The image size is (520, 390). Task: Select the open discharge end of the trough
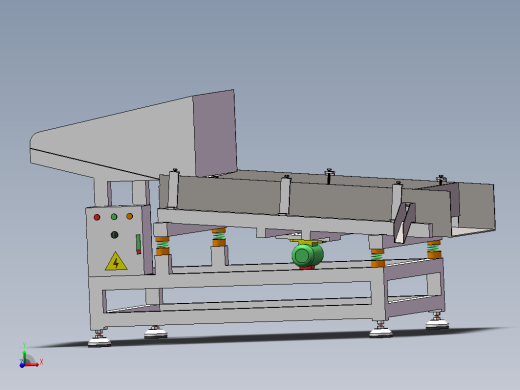click(473, 209)
